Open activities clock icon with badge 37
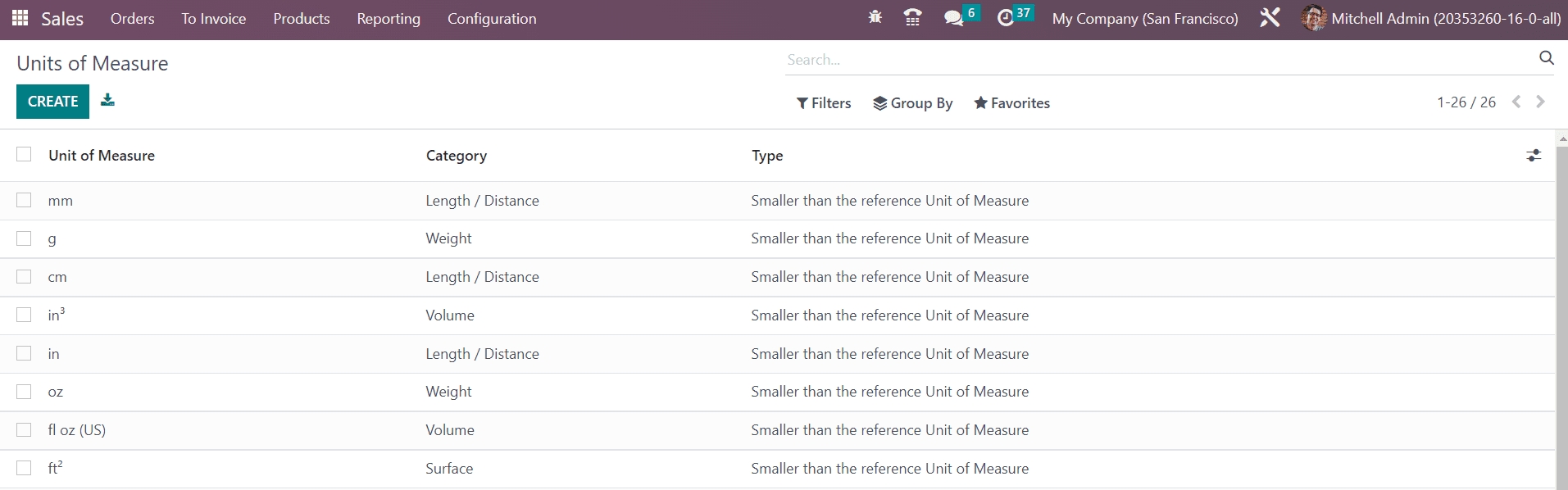The height and width of the screenshot is (490, 1568). click(x=1006, y=18)
